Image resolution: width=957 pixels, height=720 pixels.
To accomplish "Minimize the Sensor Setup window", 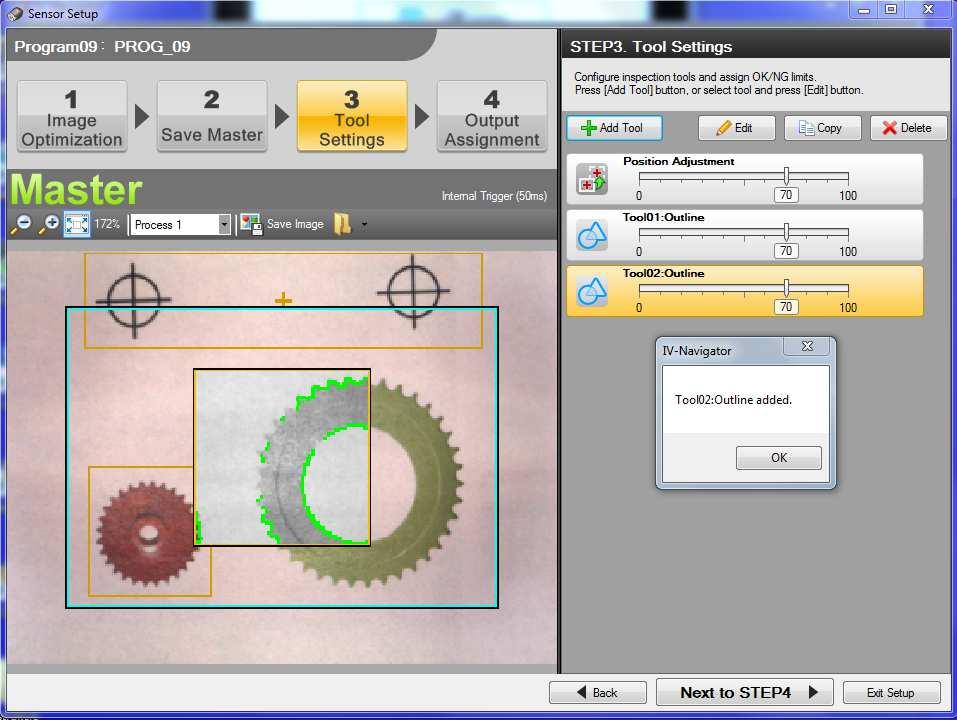I will (x=864, y=10).
